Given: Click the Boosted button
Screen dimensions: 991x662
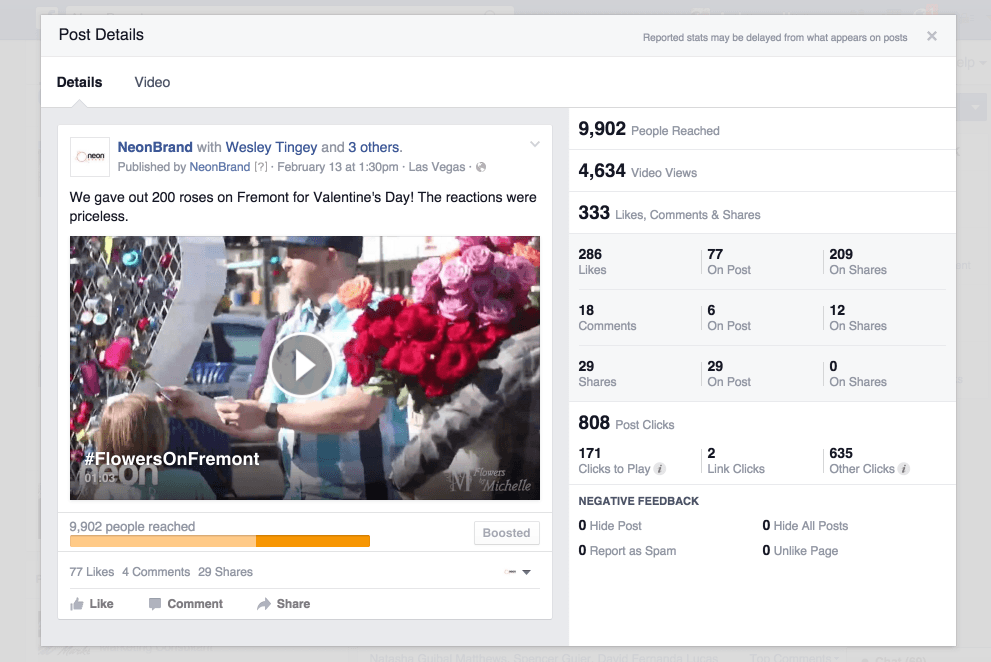Looking at the screenshot, I should (506, 533).
